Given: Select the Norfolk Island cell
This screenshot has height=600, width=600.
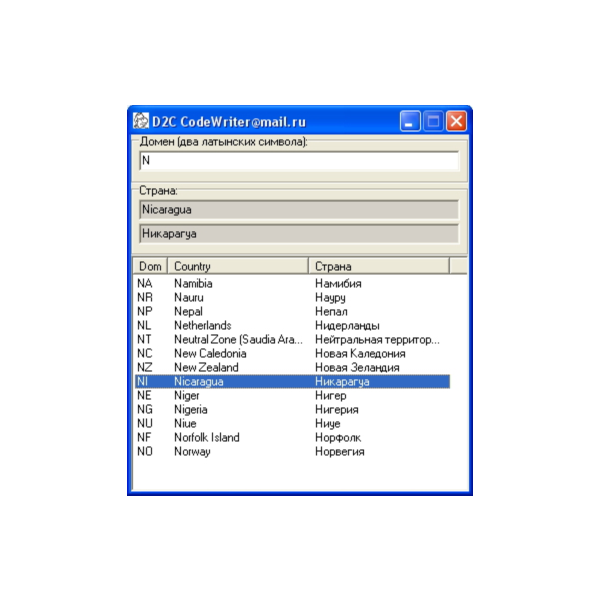Looking at the screenshot, I should [x=207, y=437].
